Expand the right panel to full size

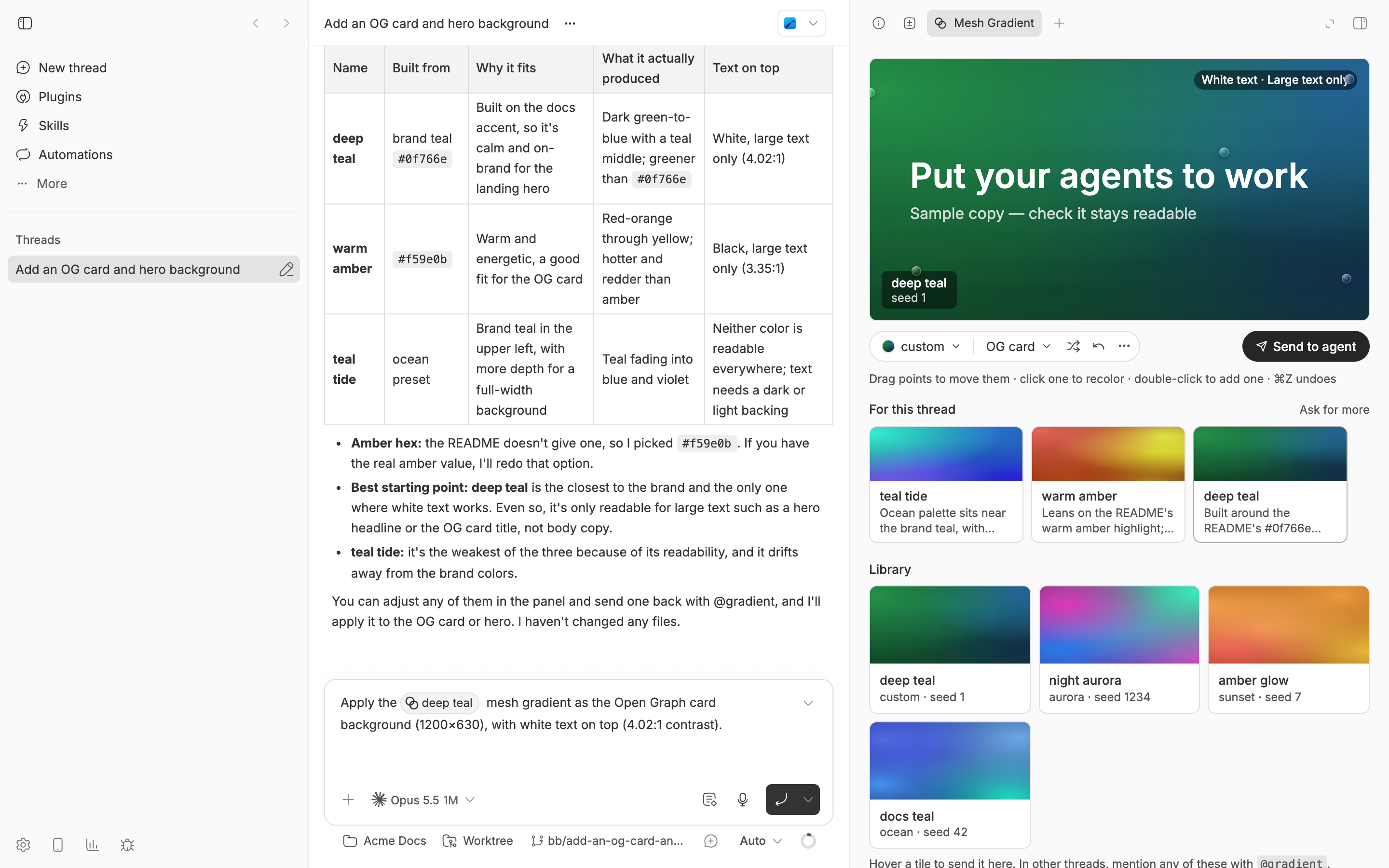[x=1329, y=23]
